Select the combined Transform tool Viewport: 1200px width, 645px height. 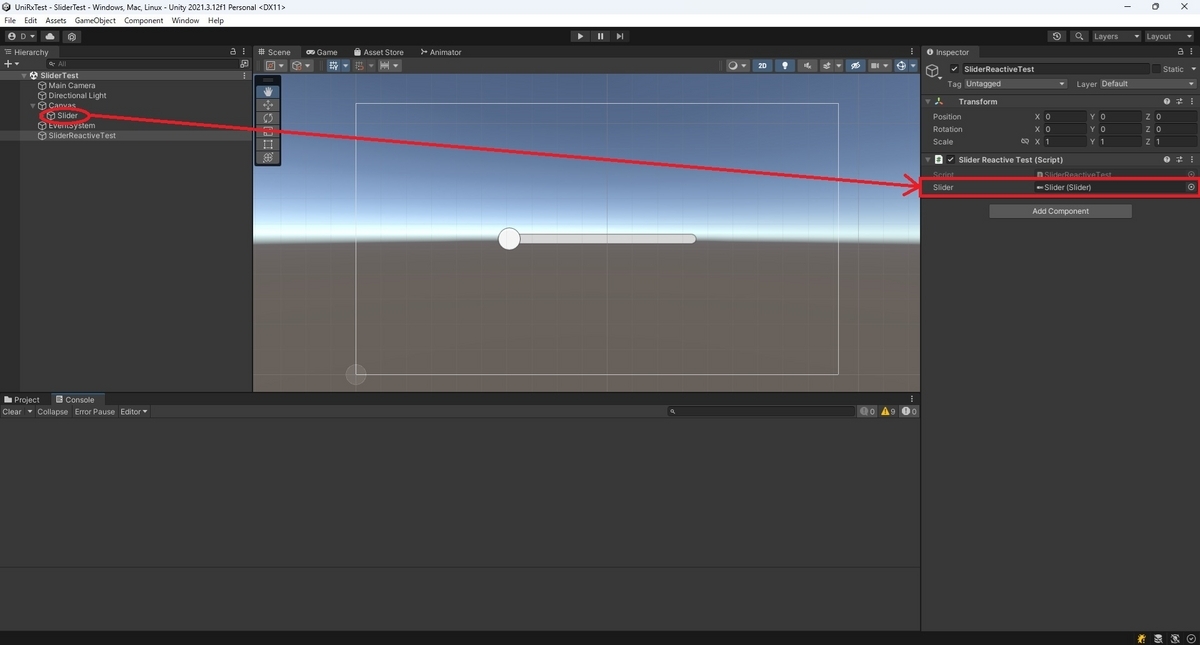click(x=268, y=157)
